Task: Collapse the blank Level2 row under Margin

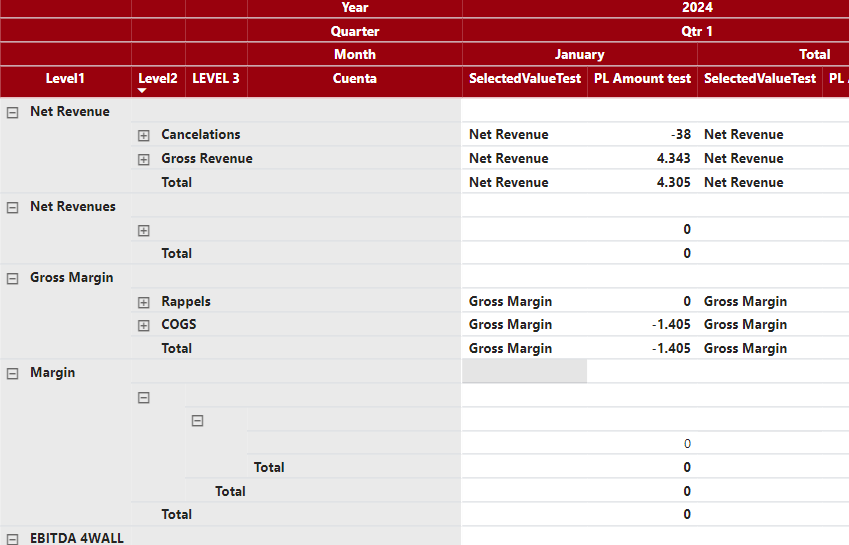Action: coord(143,398)
